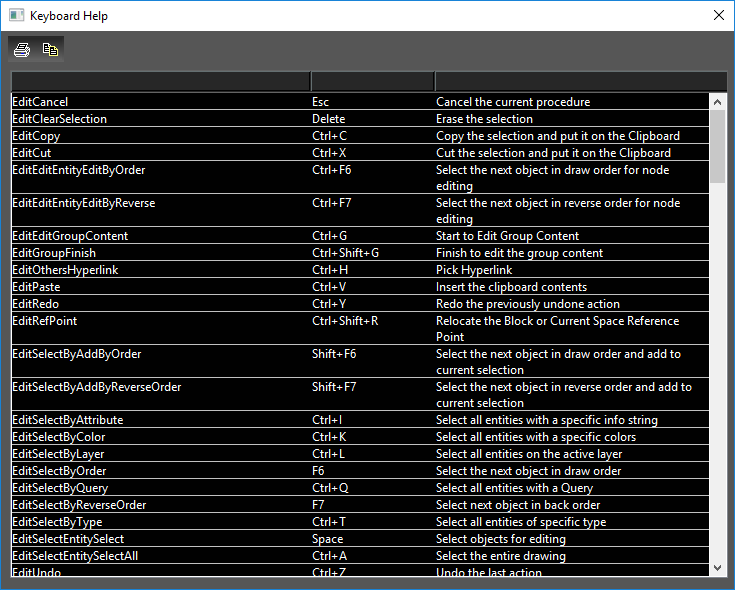Select EditSelectByAddByReverseOrder row
The height and width of the screenshot is (590, 735).
pos(360,394)
